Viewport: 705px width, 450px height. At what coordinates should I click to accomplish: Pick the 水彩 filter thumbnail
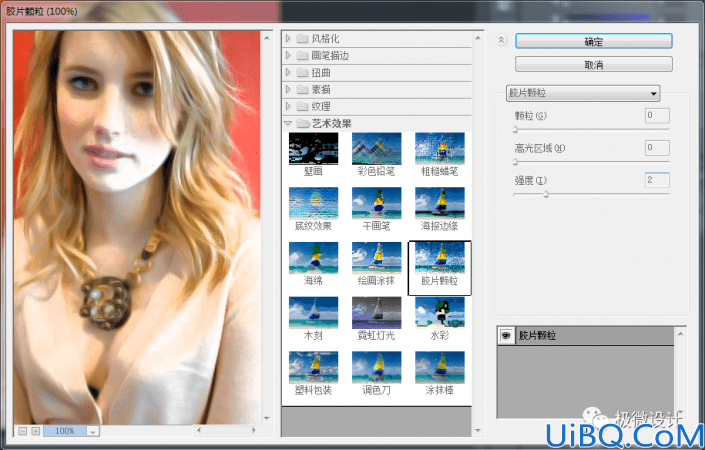pyautogui.click(x=439, y=313)
